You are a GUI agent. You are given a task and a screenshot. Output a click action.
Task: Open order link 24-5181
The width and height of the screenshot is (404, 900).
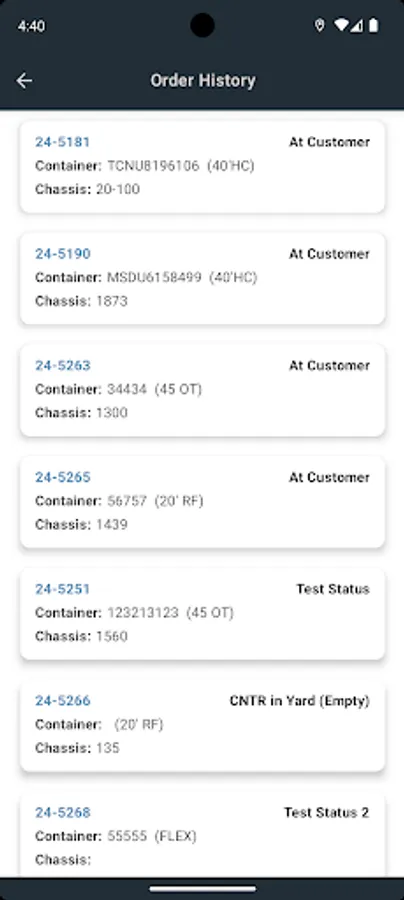click(63, 142)
